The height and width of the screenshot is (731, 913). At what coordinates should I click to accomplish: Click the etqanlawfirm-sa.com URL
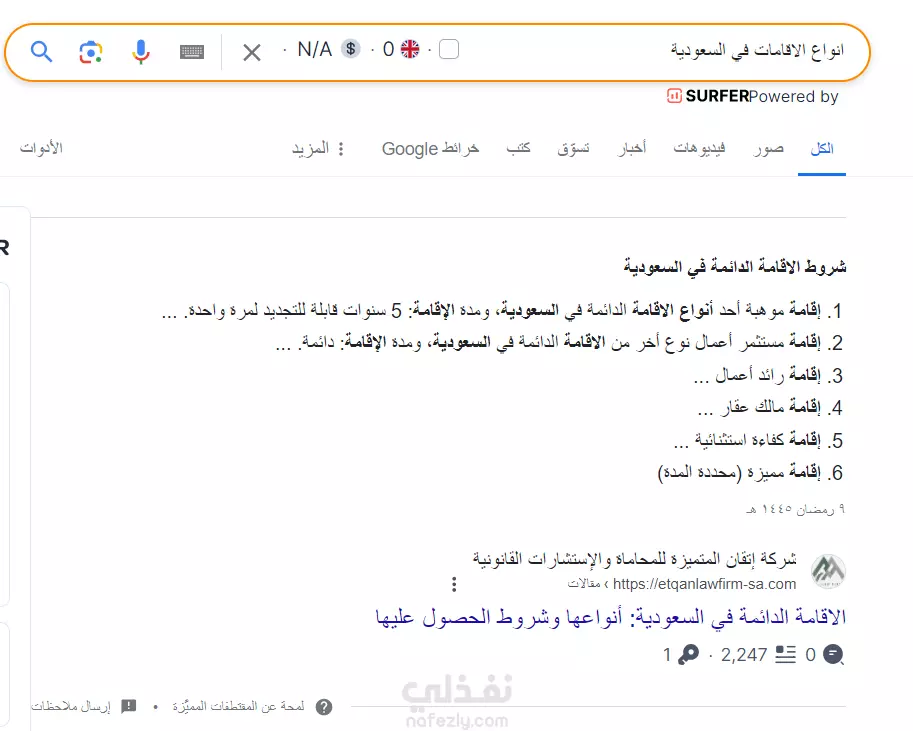coord(705,584)
